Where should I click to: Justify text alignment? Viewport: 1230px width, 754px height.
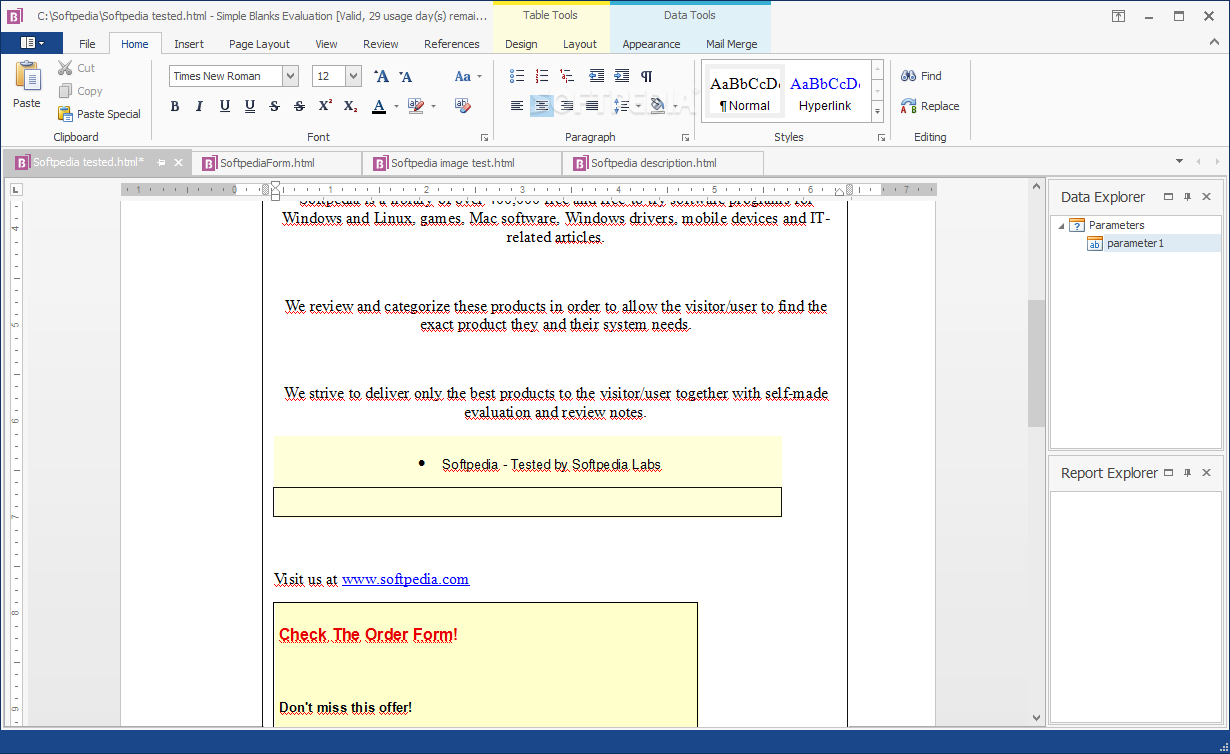[592, 106]
